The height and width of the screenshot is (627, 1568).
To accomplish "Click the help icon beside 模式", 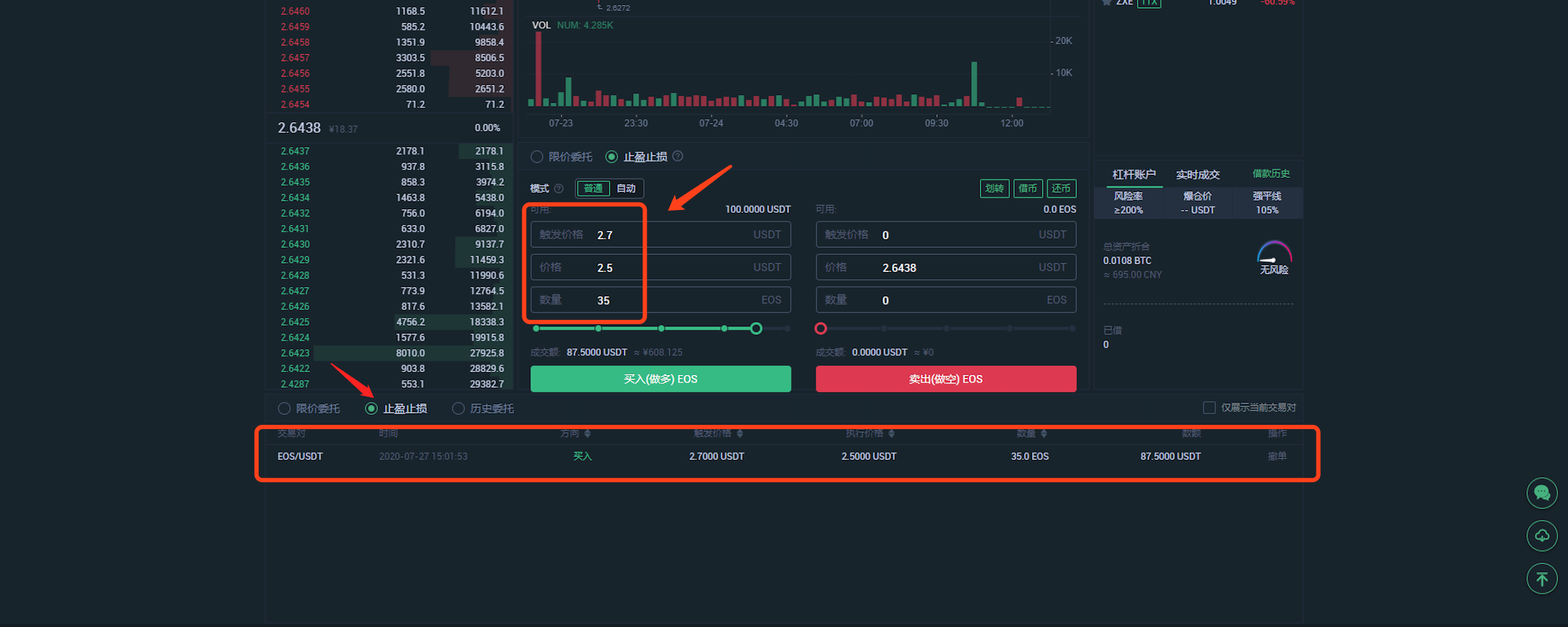I will (x=559, y=189).
